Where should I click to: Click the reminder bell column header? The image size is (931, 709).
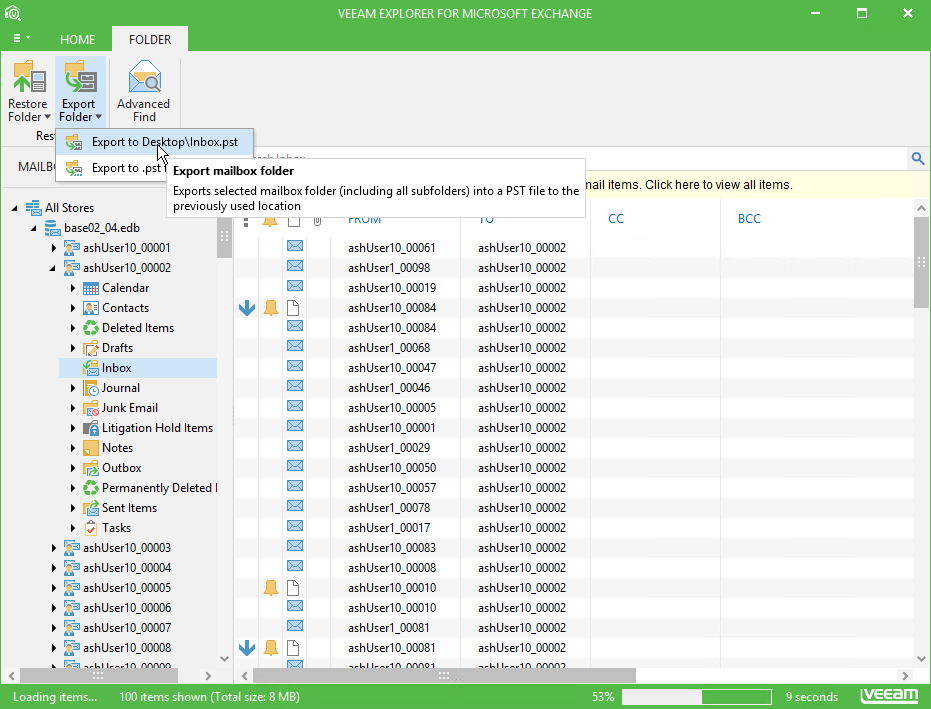270,221
